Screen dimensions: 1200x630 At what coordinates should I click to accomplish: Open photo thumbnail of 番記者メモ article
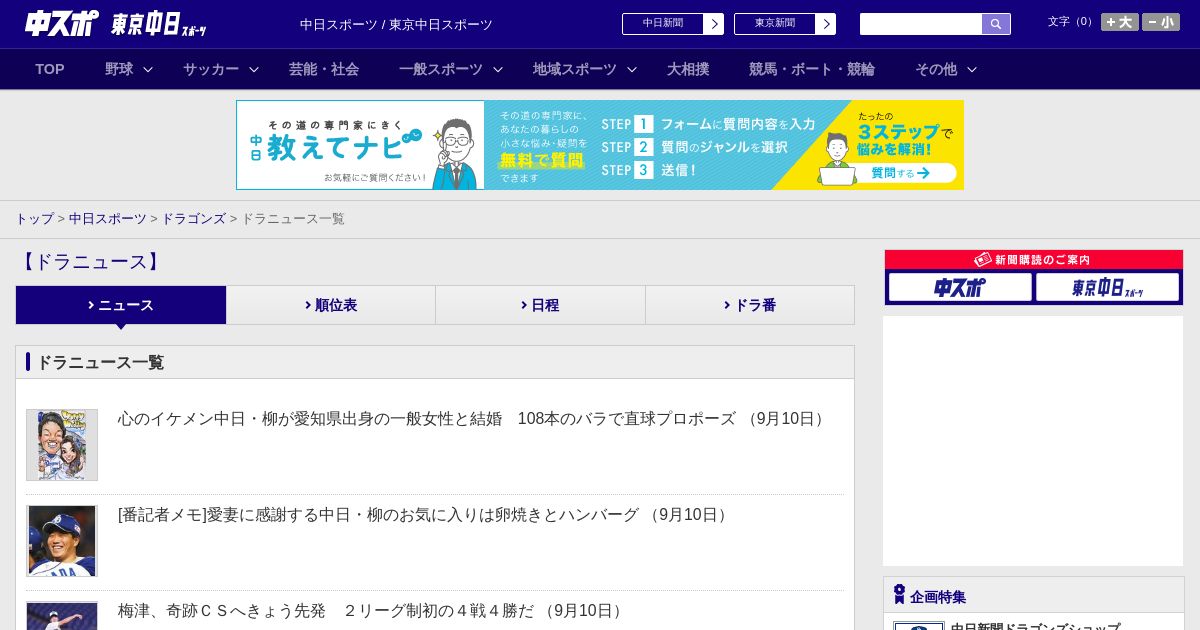click(62, 541)
